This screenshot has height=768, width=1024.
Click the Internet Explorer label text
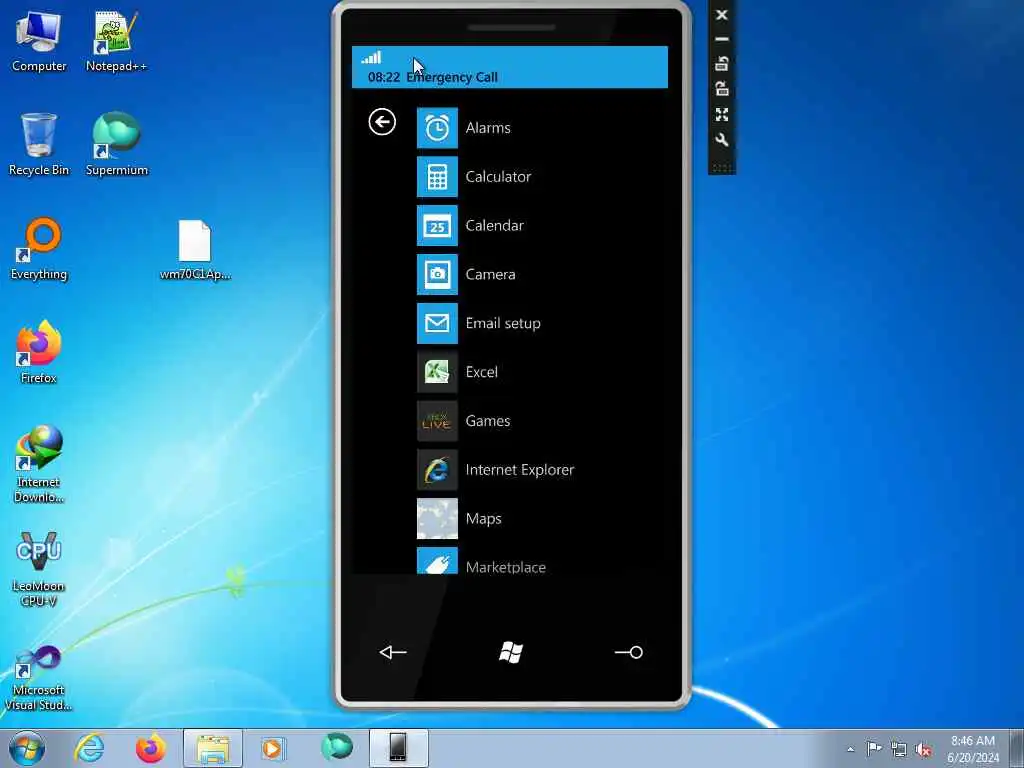pos(520,470)
